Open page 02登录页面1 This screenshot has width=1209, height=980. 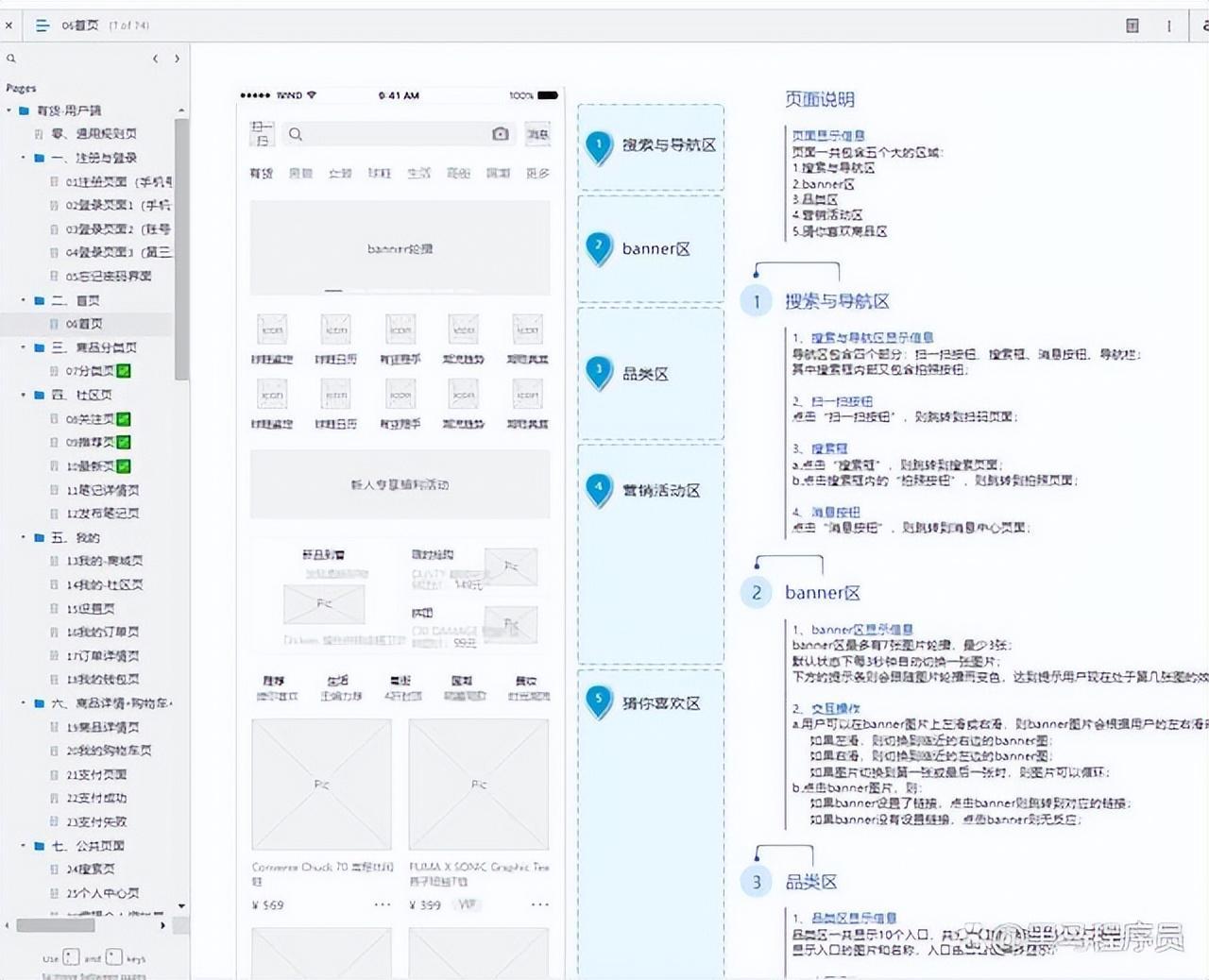[x=117, y=205]
